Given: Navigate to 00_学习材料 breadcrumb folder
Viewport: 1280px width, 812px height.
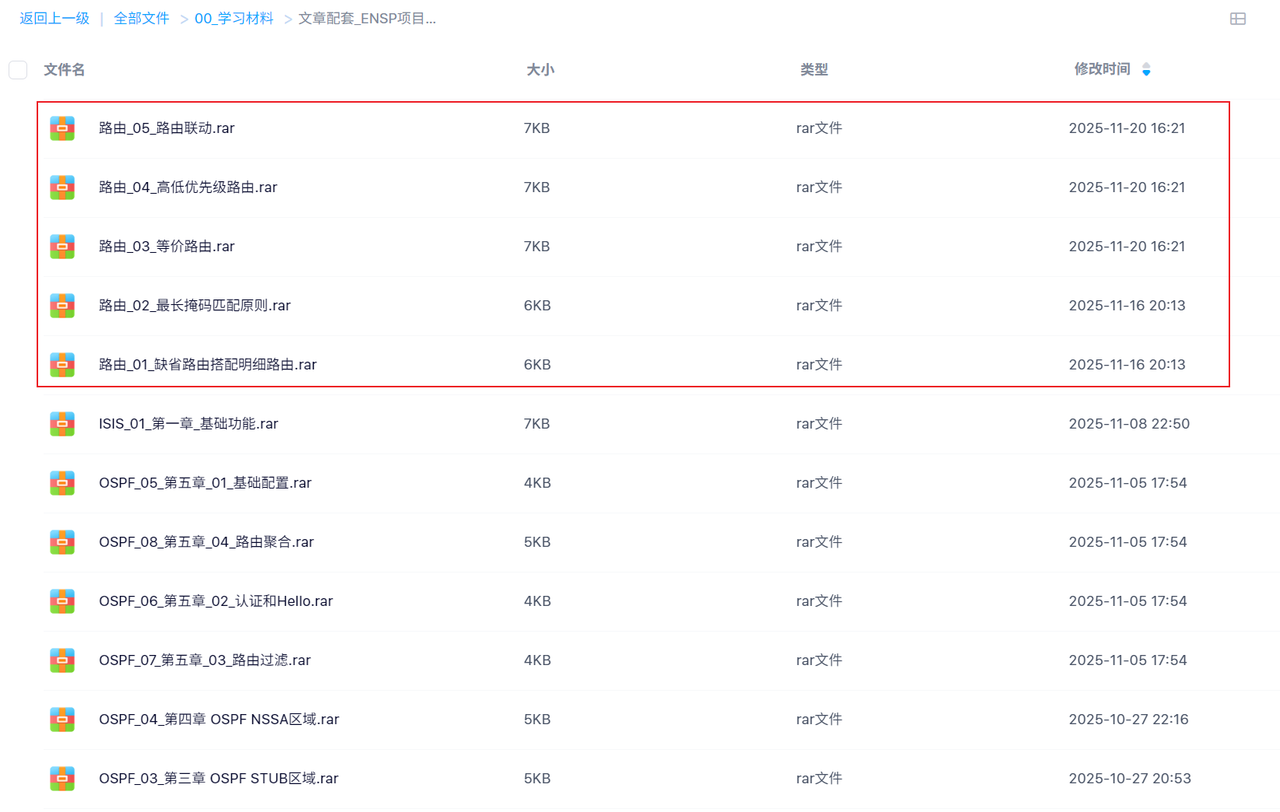Looking at the screenshot, I should pyautogui.click(x=234, y=19).
